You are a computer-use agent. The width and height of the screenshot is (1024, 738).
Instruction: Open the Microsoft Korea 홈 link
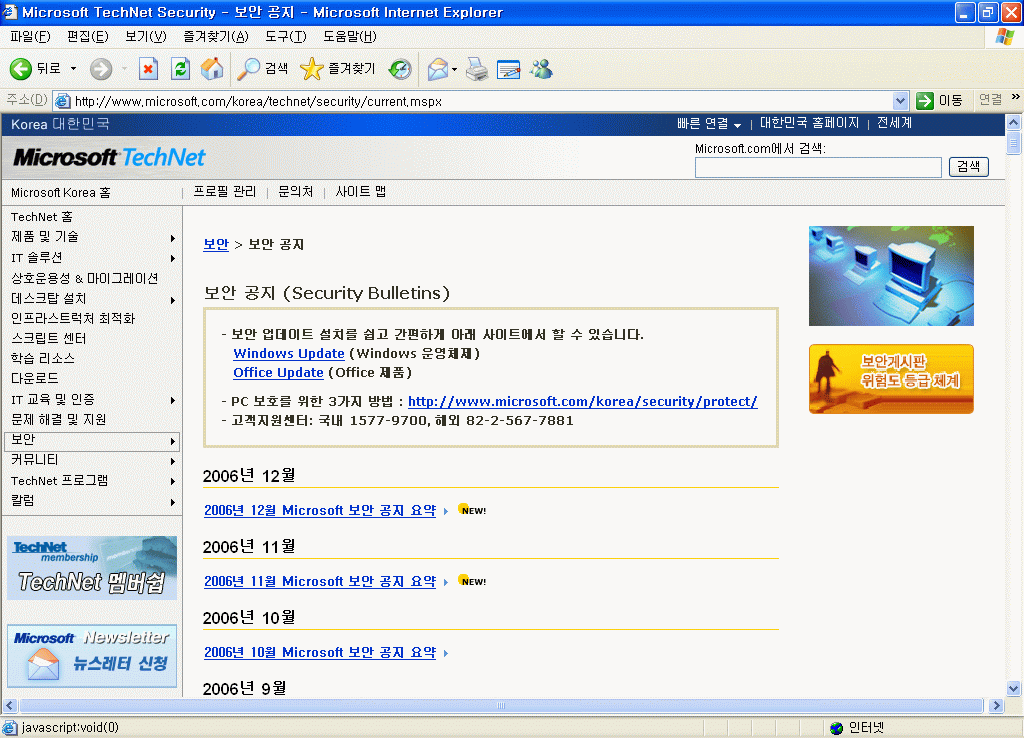coord(61,193)
